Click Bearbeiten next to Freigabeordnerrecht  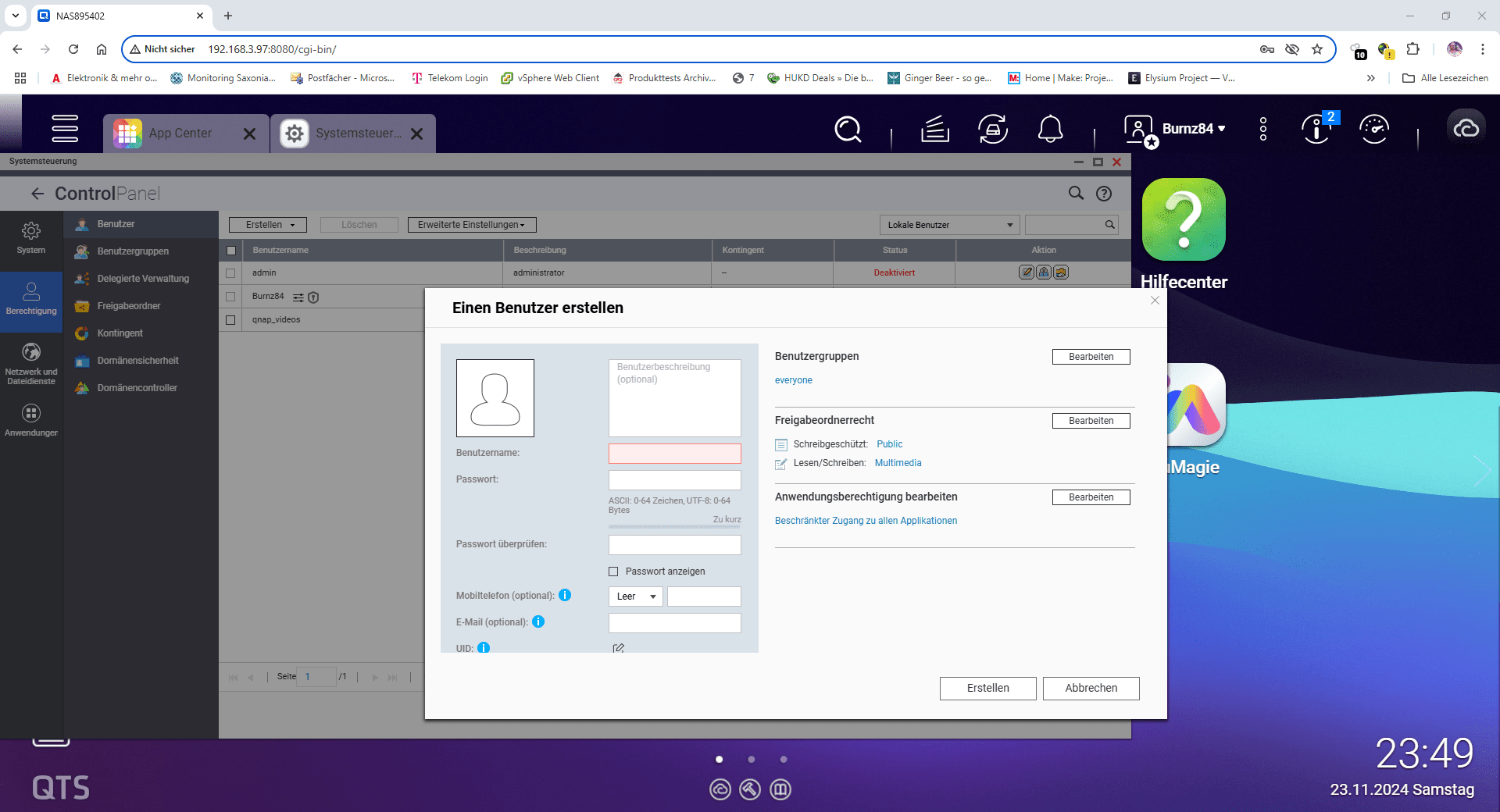(x=1091, y=421)
